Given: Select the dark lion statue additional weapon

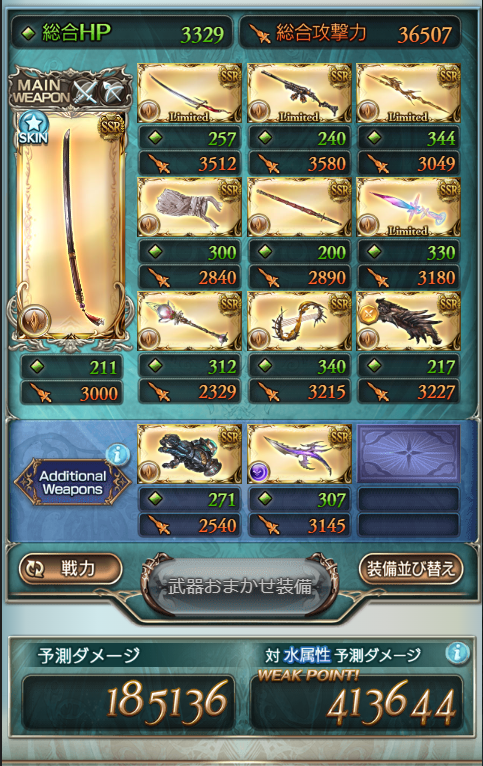Looking at the screenshot, I should click(189, 454).
